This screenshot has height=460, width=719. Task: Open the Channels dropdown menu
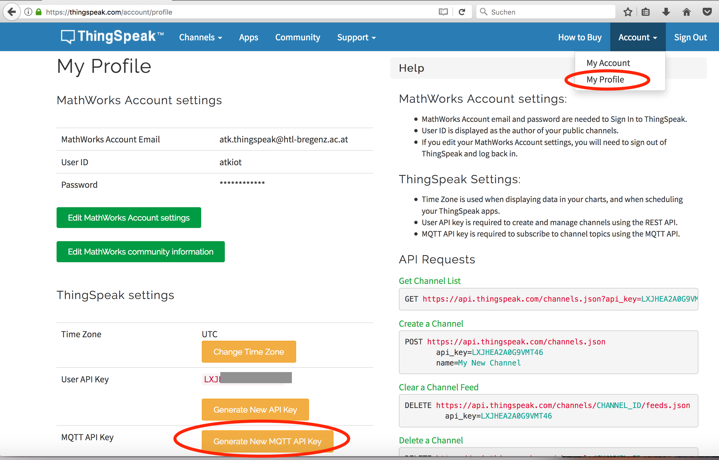tap(200, 37)
